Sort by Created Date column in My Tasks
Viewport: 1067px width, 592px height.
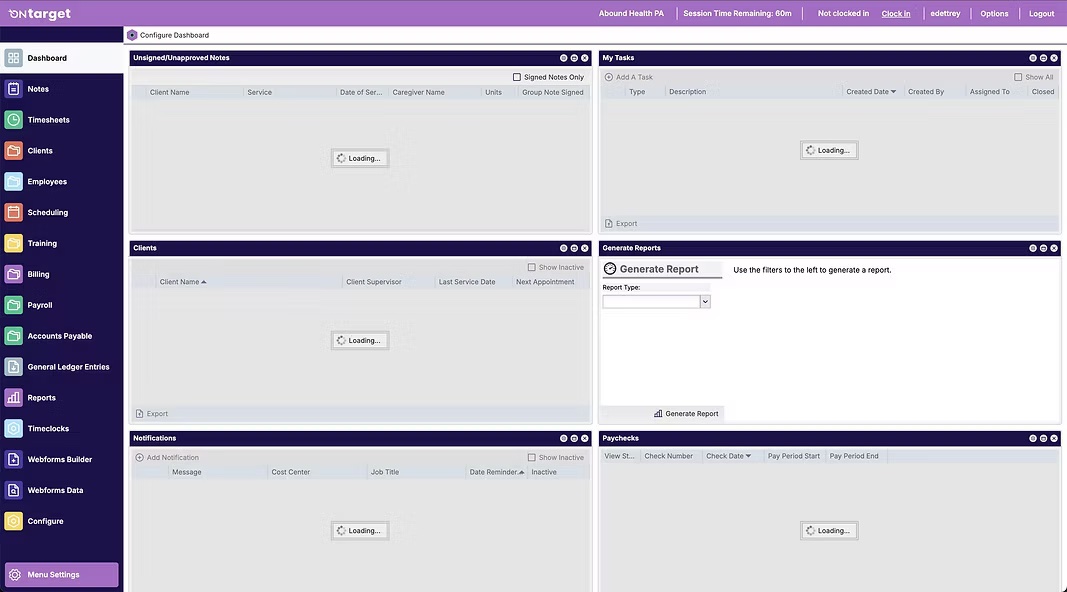(871, 92)
